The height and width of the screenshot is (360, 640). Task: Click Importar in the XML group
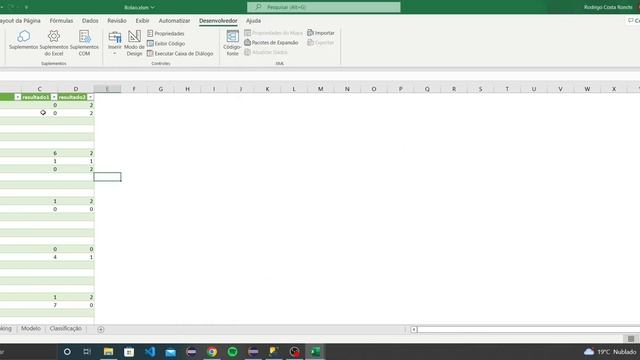pyautogui.click(x=321, y=33)
